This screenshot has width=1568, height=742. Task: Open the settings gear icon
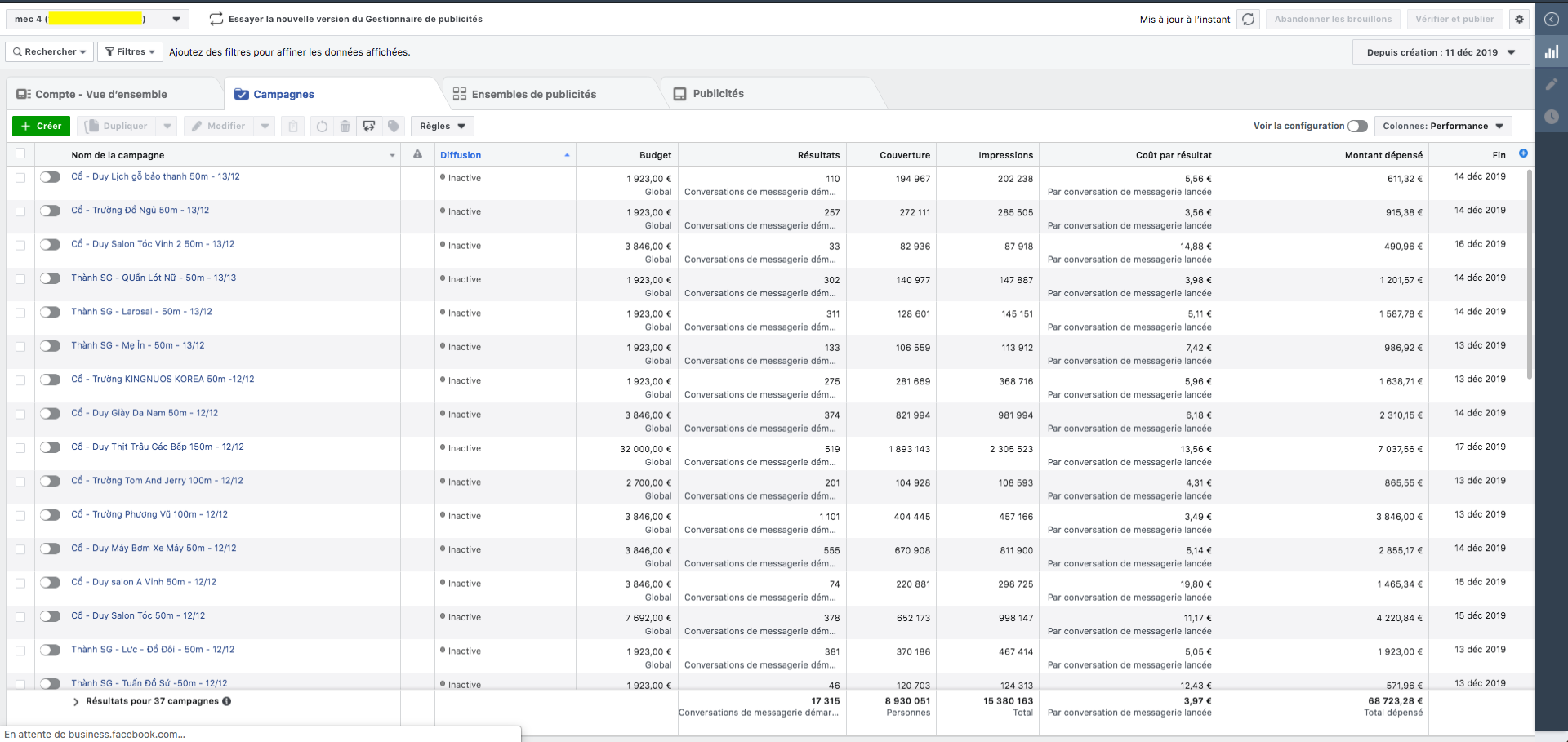(1519, 20)
